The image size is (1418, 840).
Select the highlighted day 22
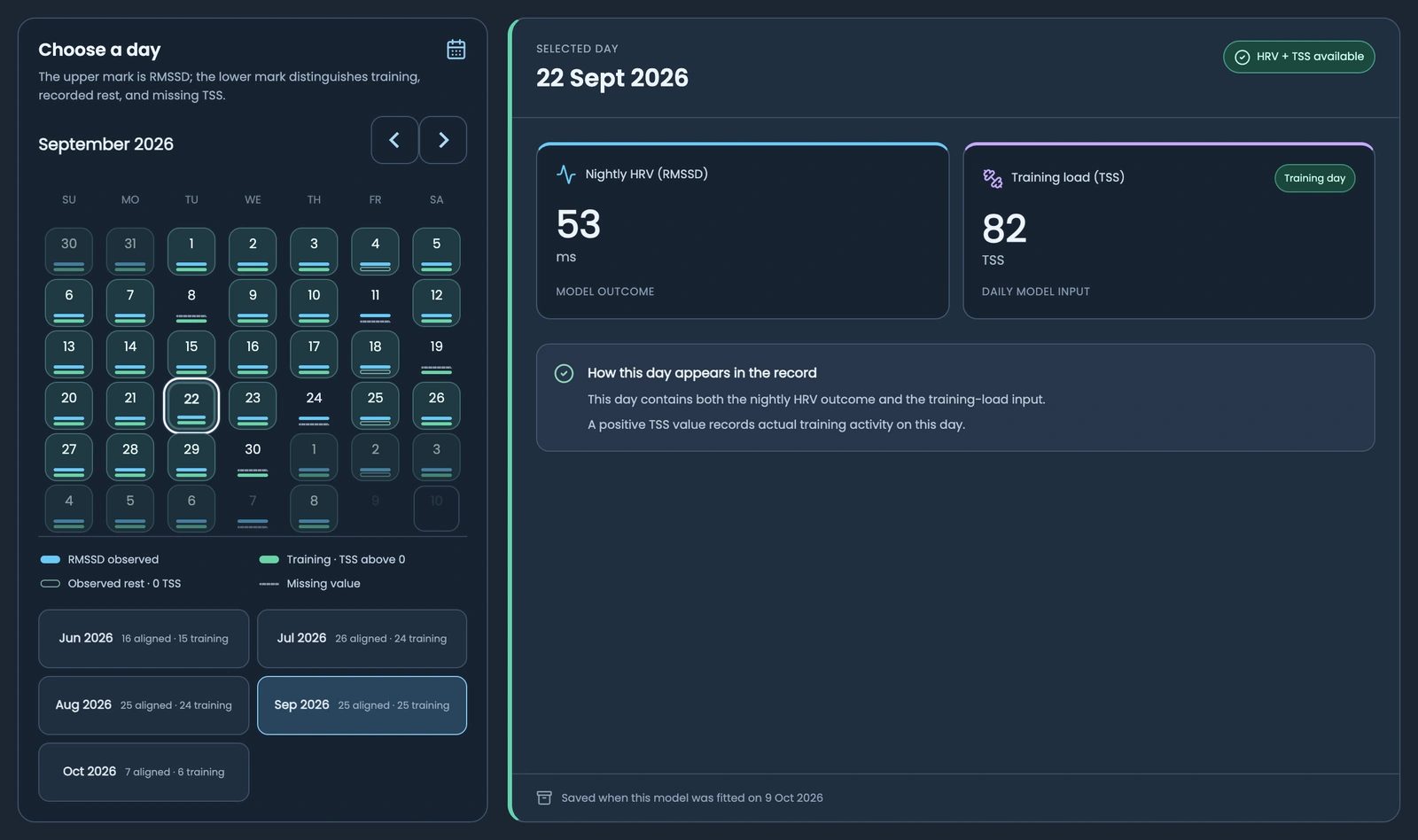tap(191, 406)
